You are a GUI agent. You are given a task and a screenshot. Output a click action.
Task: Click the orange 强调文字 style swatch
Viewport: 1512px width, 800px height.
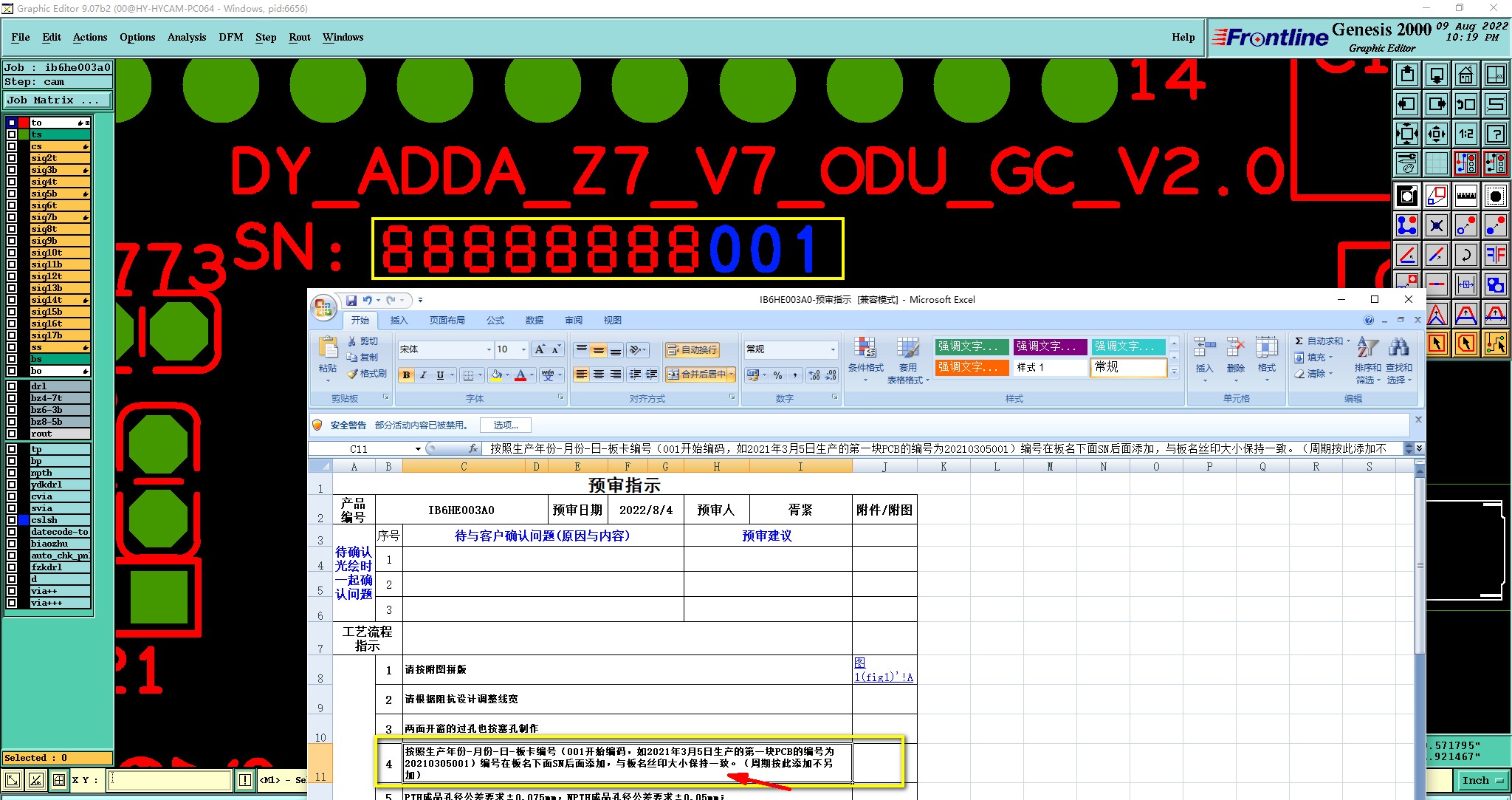[971, 367]
